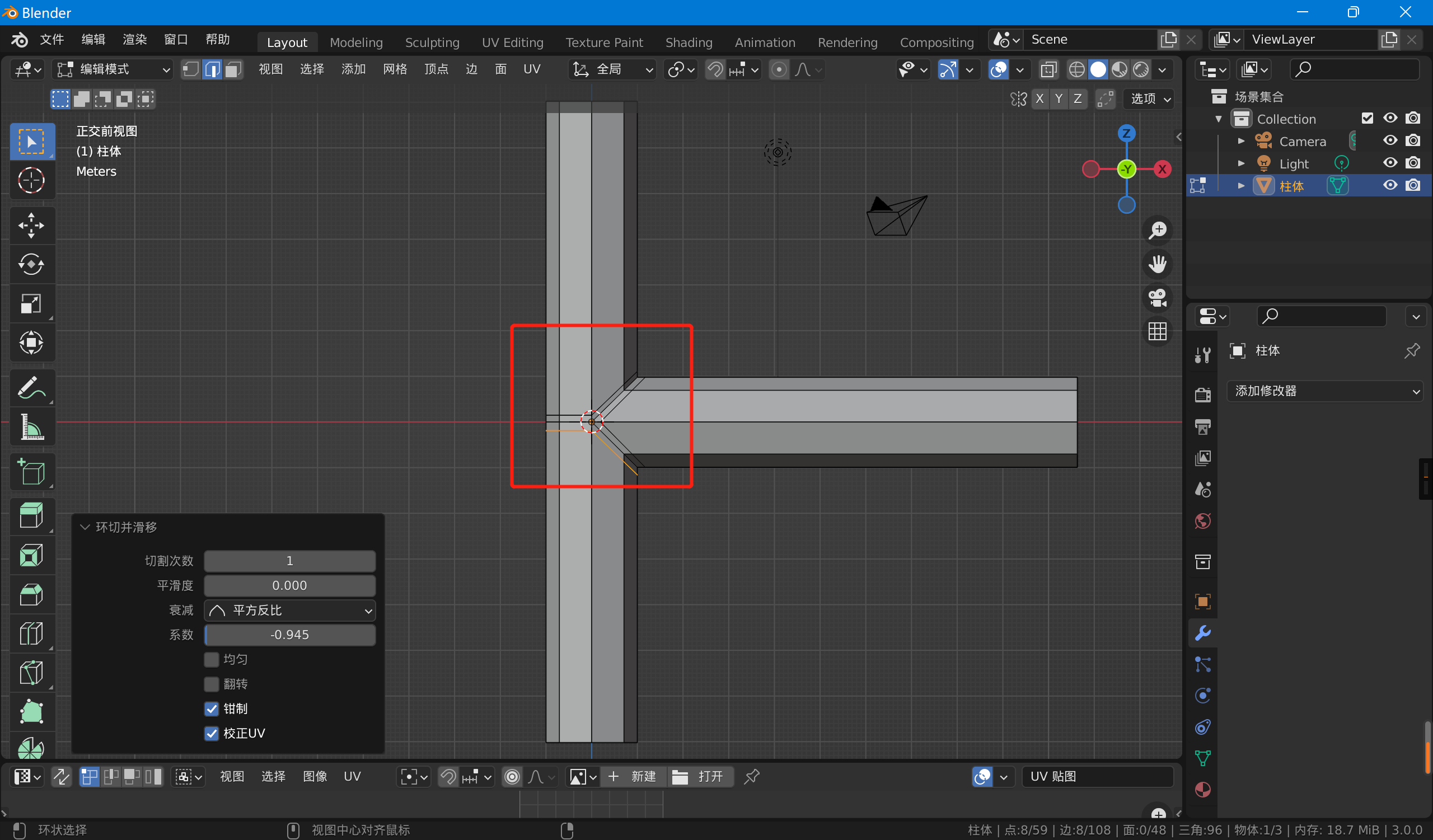Viewport: 1433px width, 840px height.
Task: Select the Box Select tool
Action: 32,141
